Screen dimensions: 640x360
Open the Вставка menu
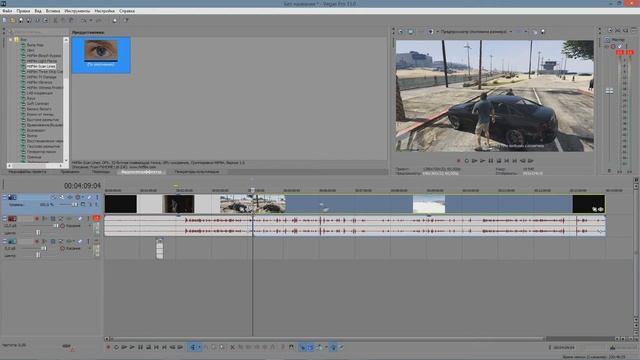[53, 11]
